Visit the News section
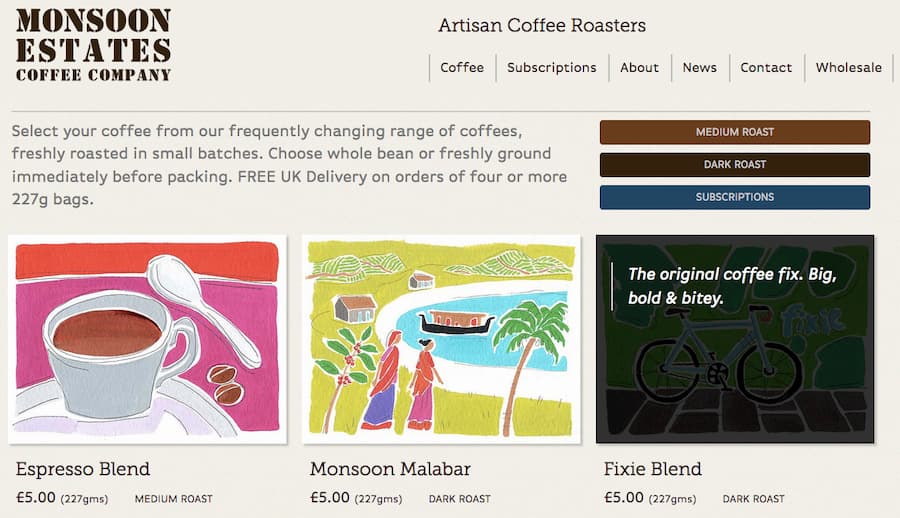The image size is (900, 518). click(x=700, y=68)
